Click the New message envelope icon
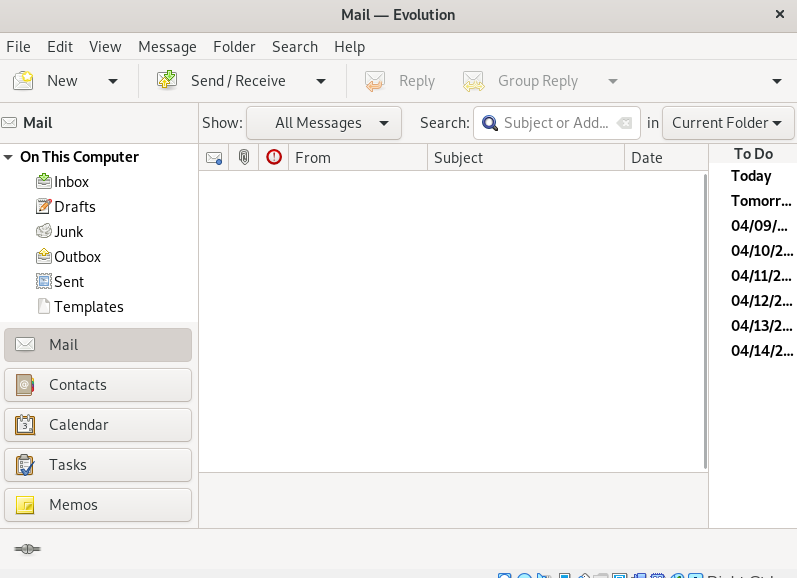797x578 pixels. [23, 81]
